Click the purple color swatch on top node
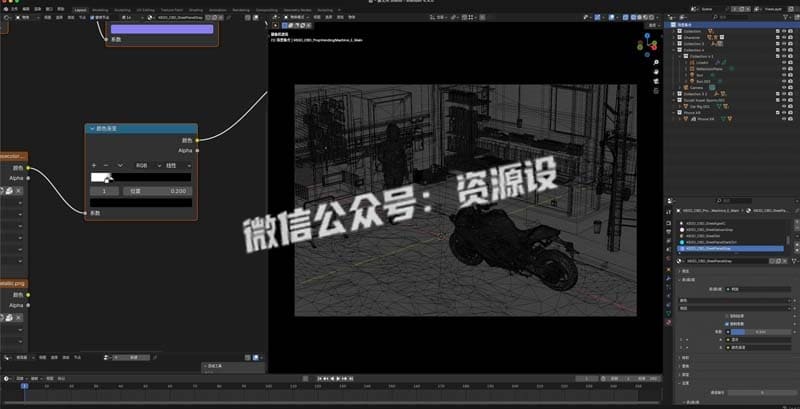This screenshot has height=409, width=800. click(x=162, y=29)
